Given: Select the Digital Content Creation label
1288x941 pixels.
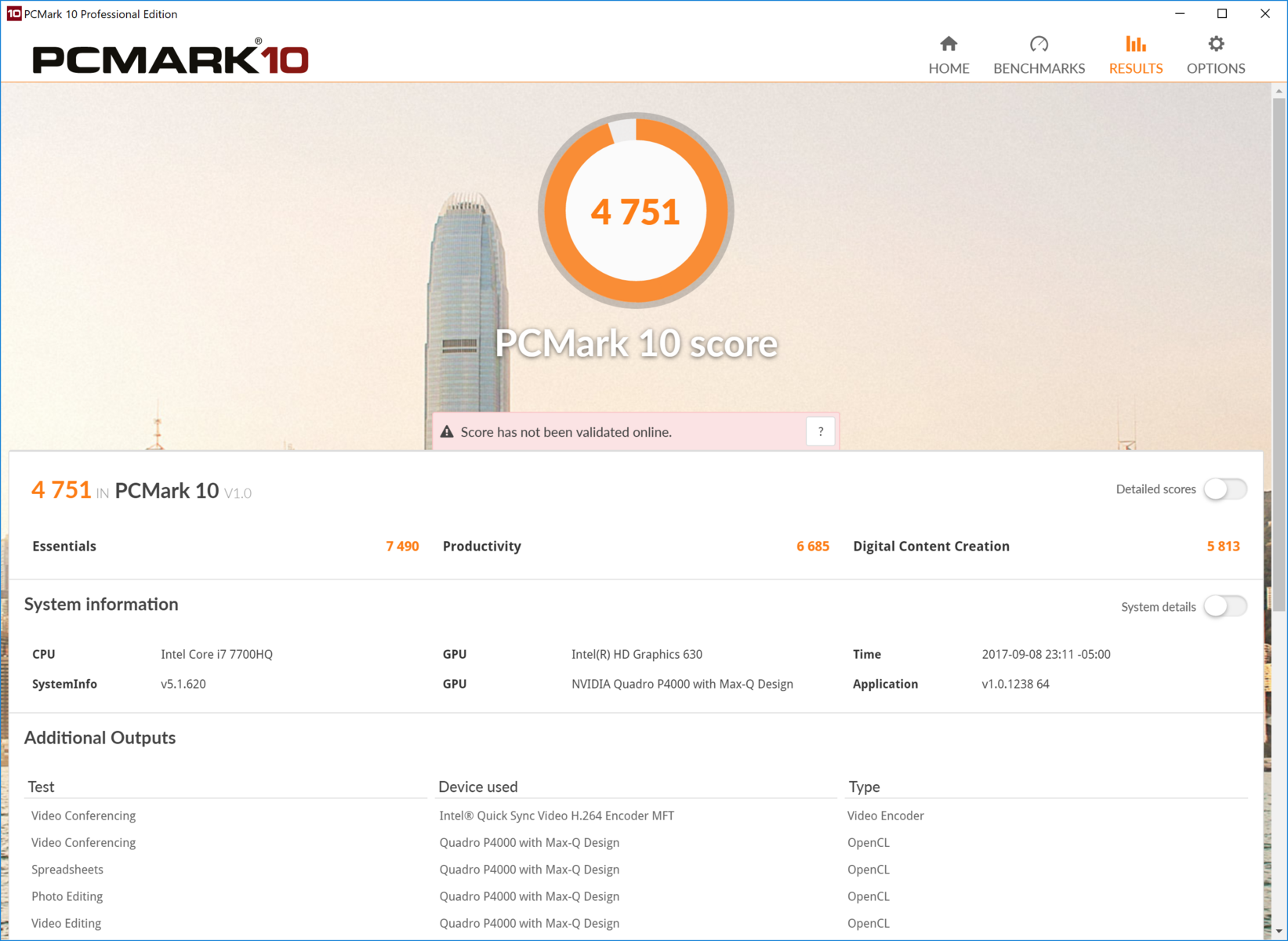Looking at the screenshot, I should 931,546.
